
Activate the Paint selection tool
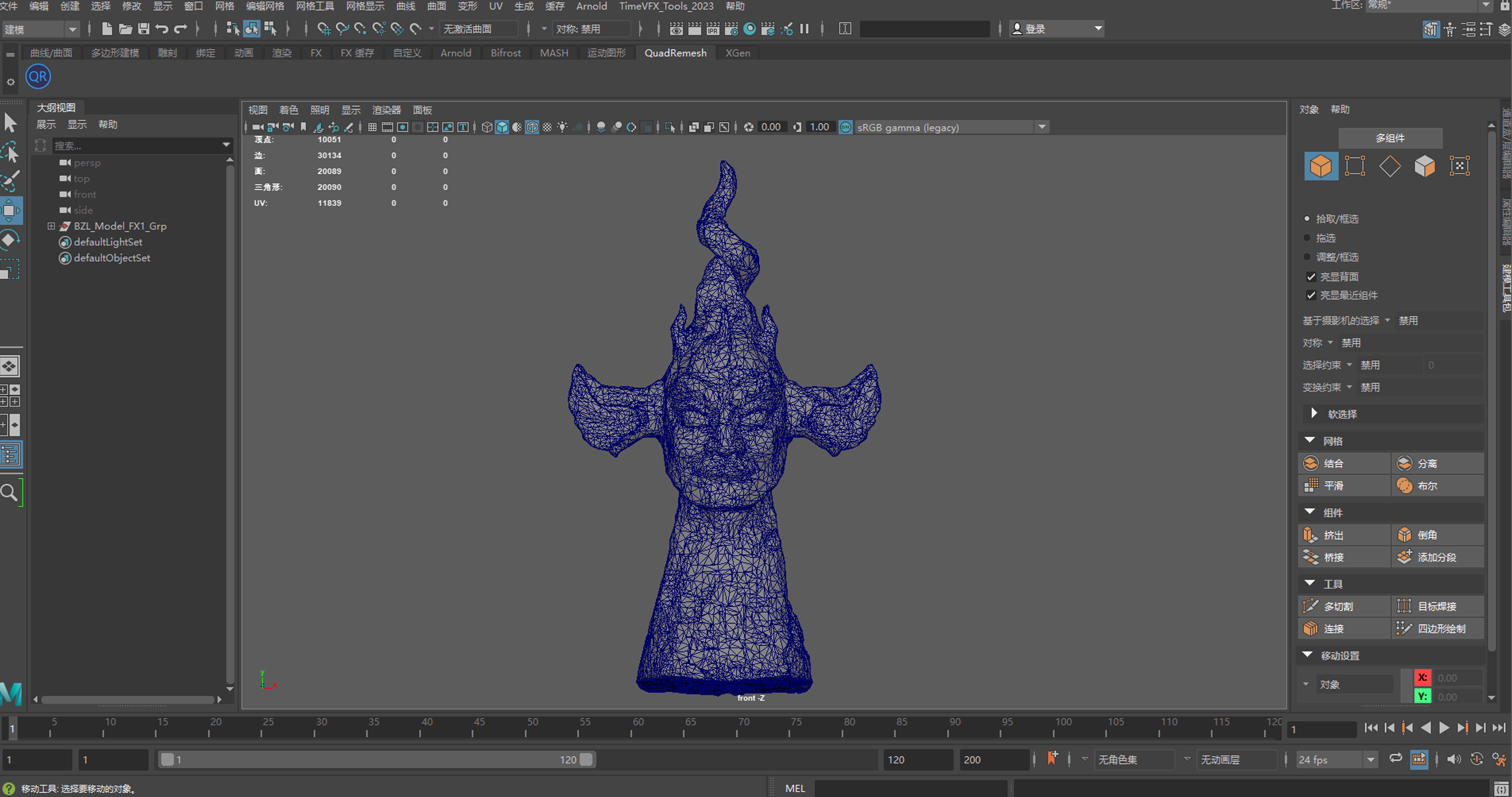(x=11, y=181)
